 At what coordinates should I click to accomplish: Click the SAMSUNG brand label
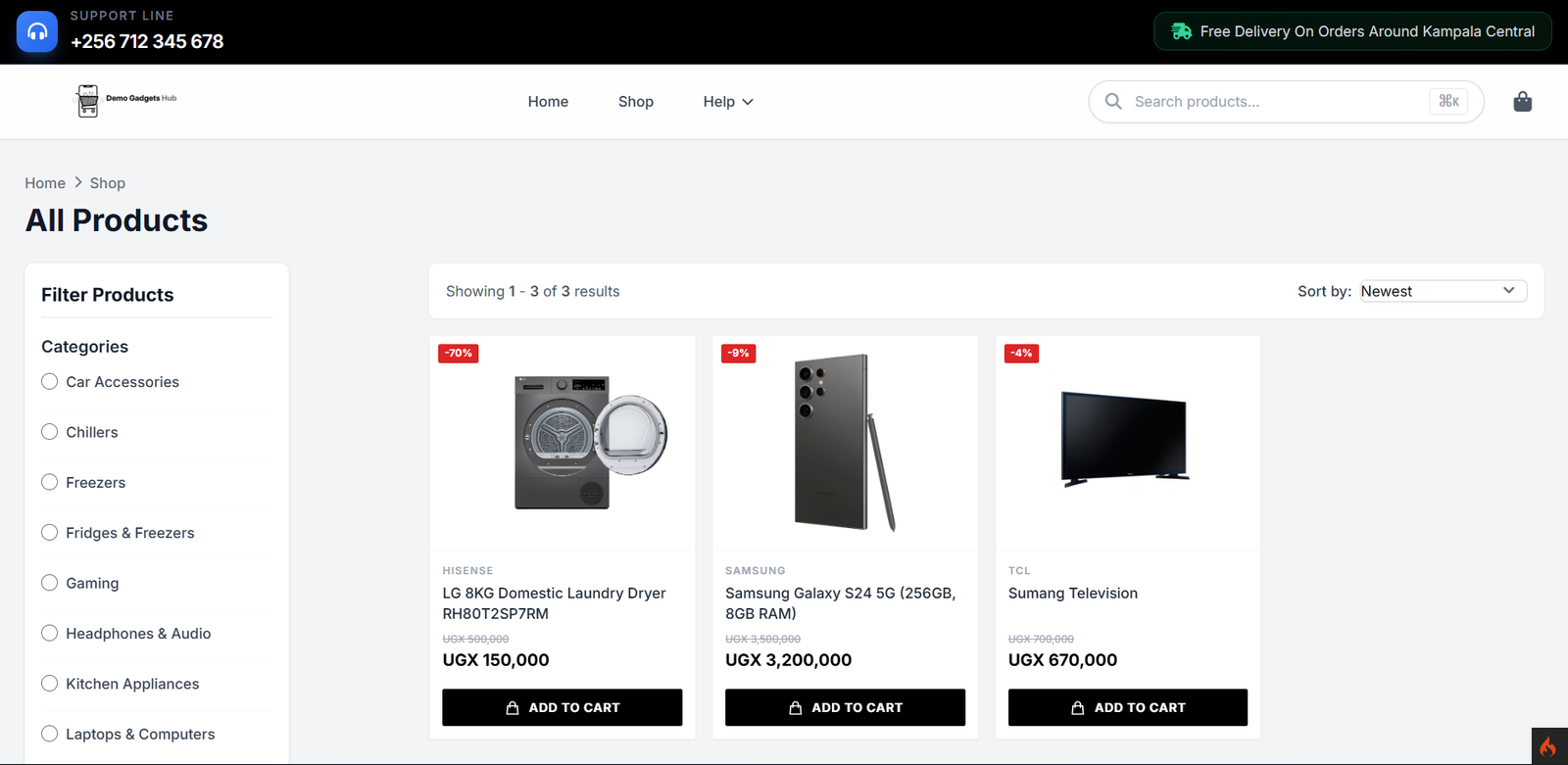[755, 571]
